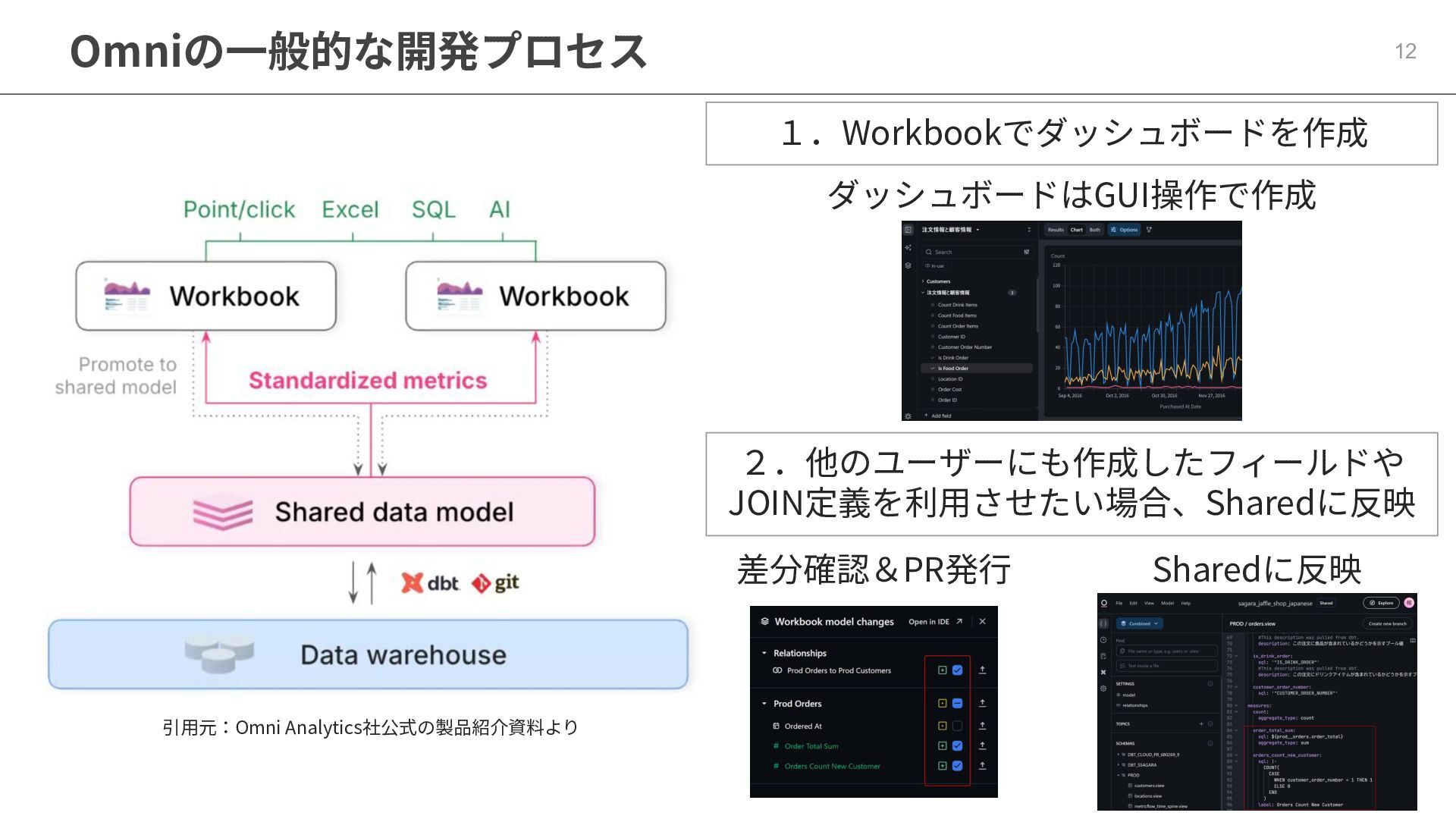1456x819 pixels.
Task: Click the Options button above chart
Action: tap(1124, 230)
